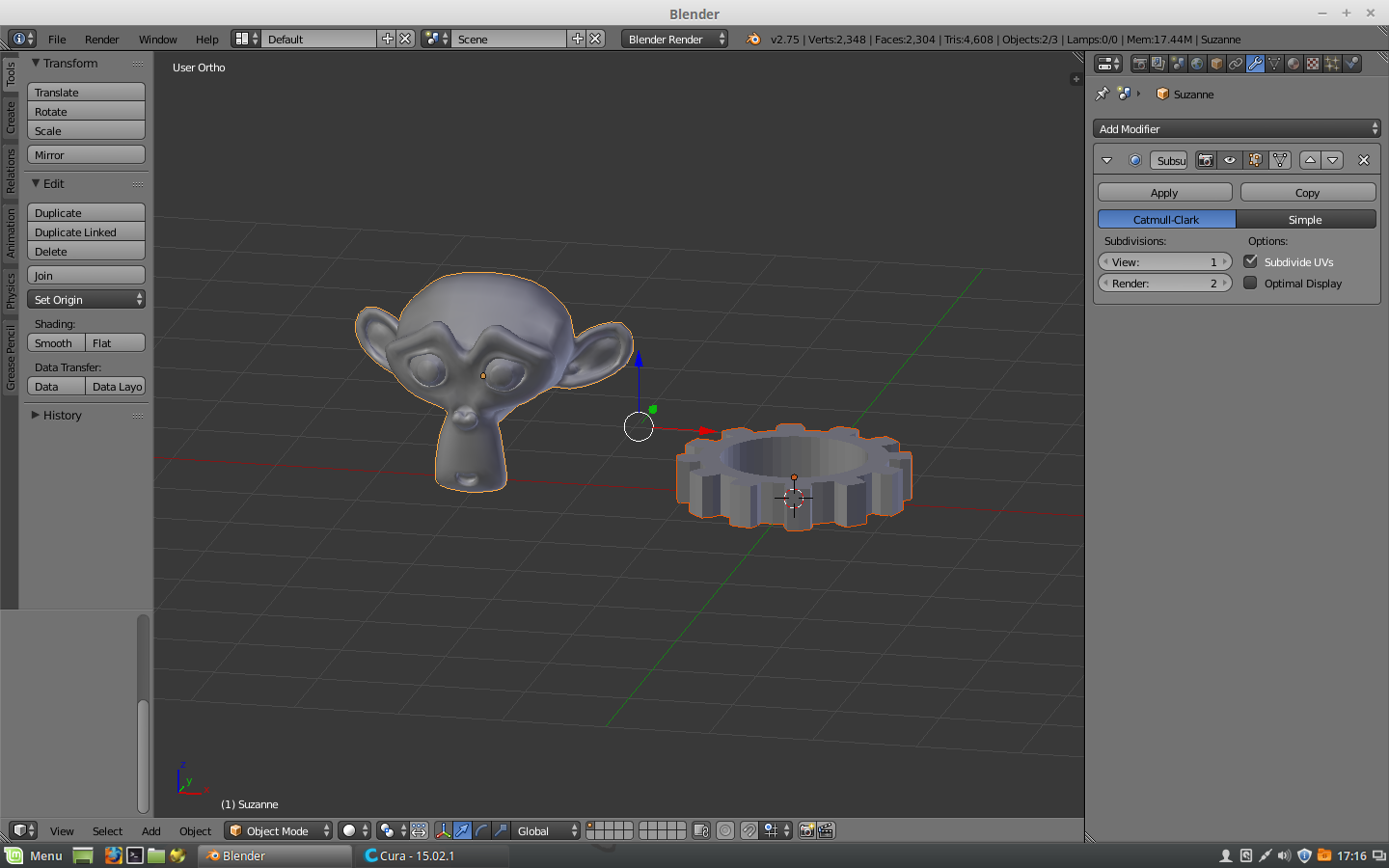Open the Window menu

point(157,40)
